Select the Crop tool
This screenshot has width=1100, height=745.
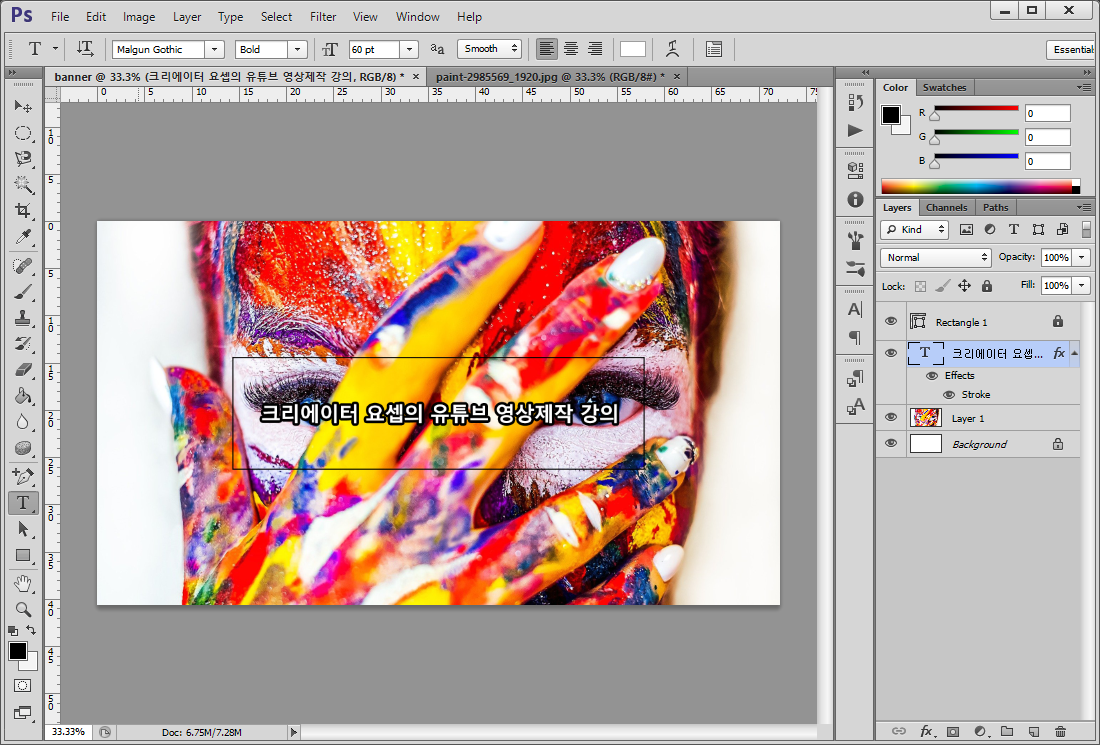[23, 210]
